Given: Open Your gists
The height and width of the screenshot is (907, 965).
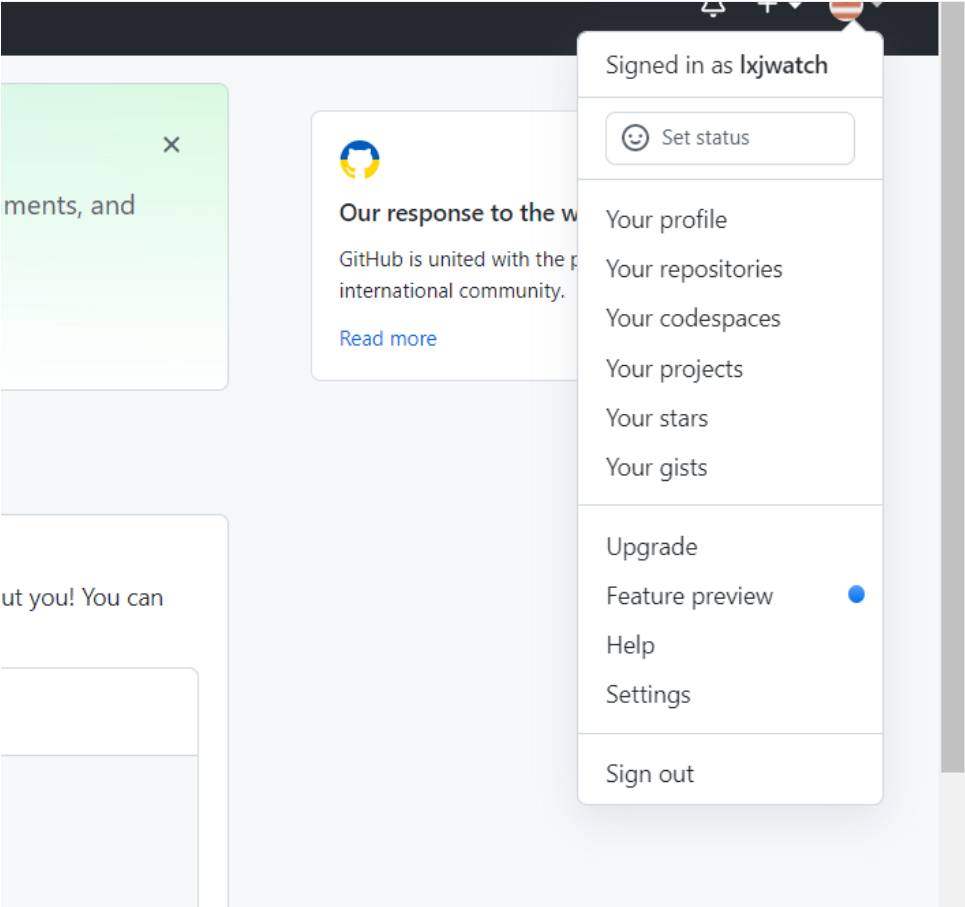Looking at the screenshot, I should (656, 467).
